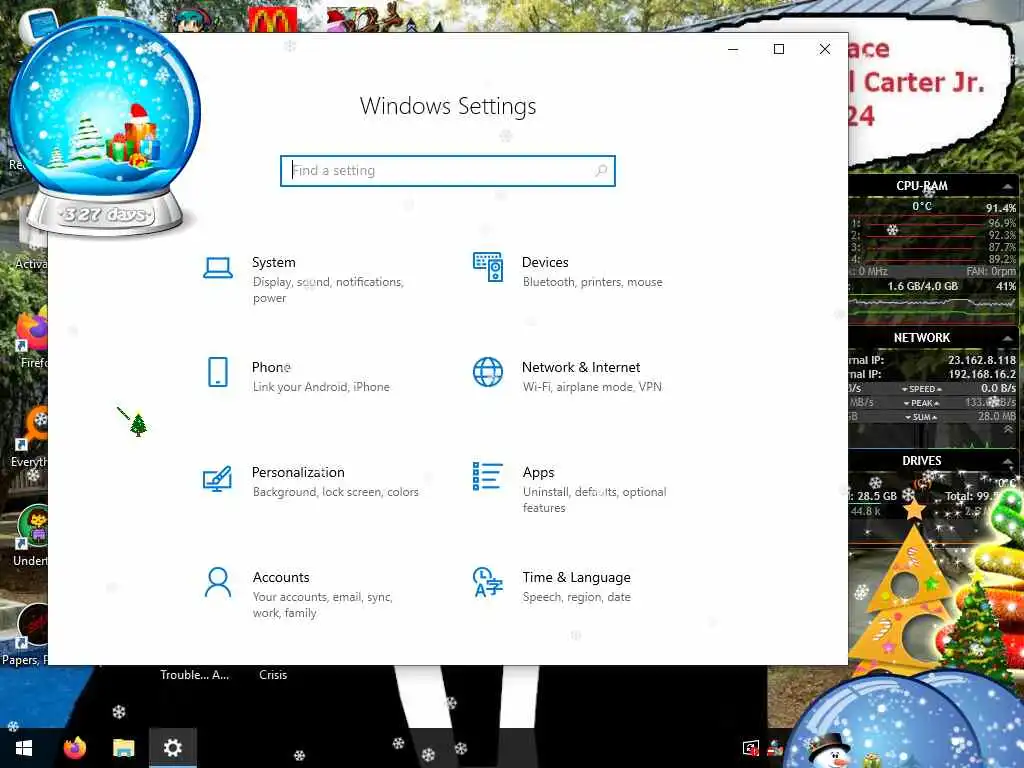
Task: Focus the 'Find a setting' search box
Action: 448,171
